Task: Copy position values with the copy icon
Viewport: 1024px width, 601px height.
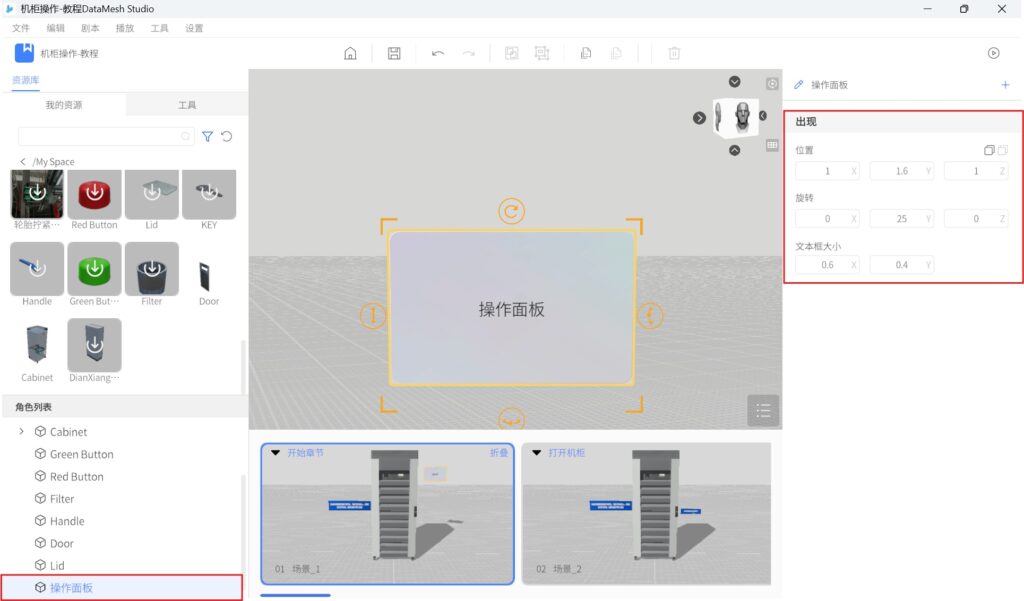Action: click(x=989, y=150)
